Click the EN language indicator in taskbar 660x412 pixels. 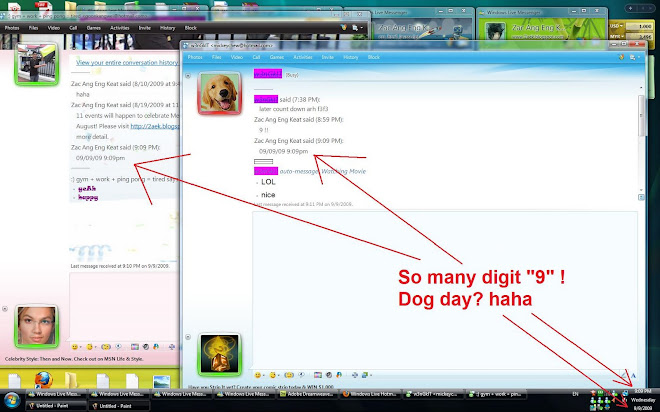(x=575, y=394)
